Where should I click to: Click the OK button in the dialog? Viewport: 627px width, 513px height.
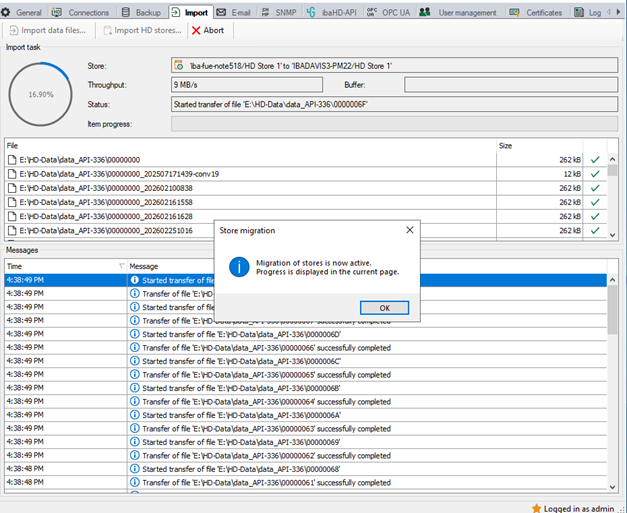click(385, 307)
